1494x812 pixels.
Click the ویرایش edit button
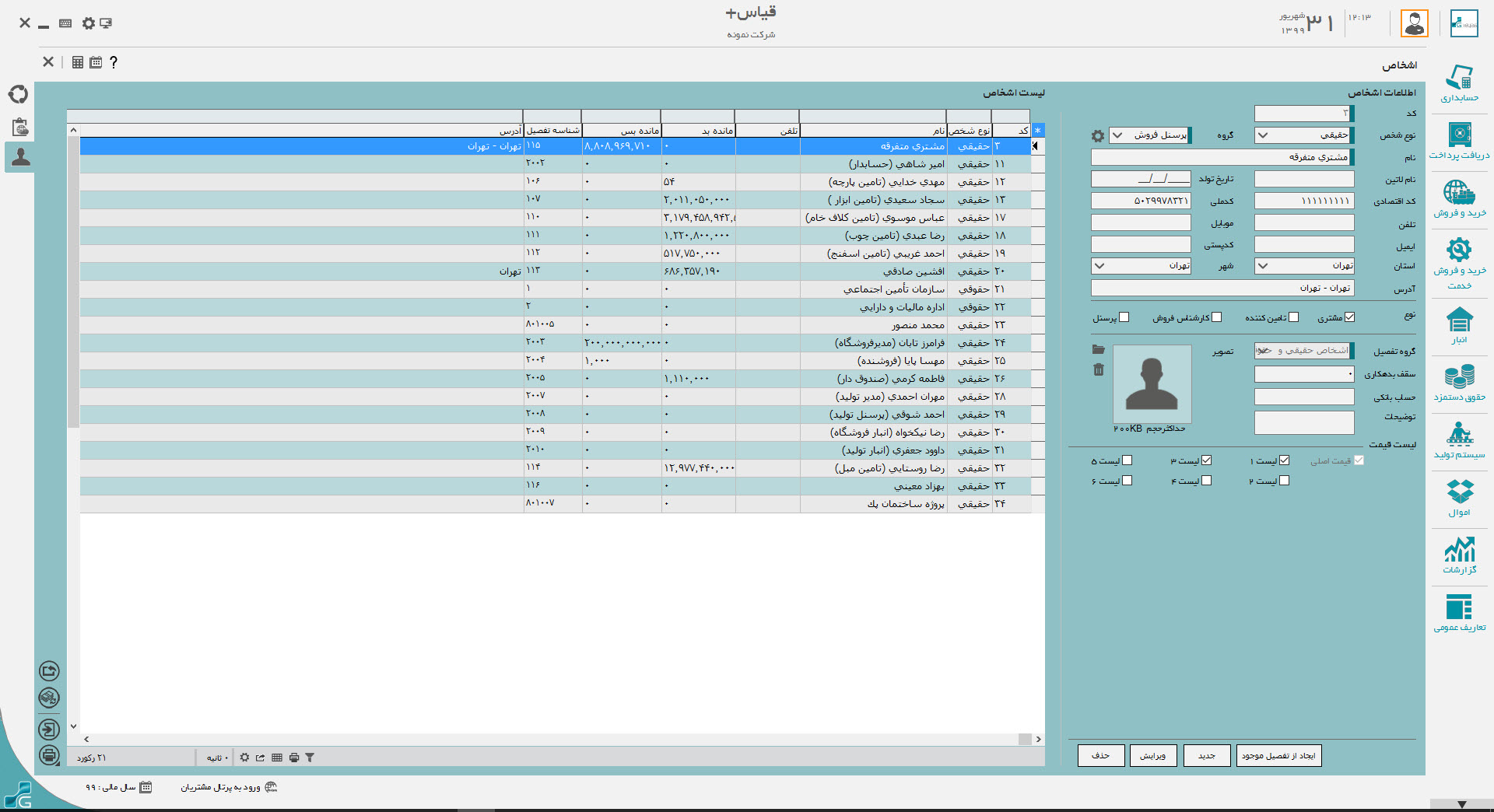click(1153, 756)
